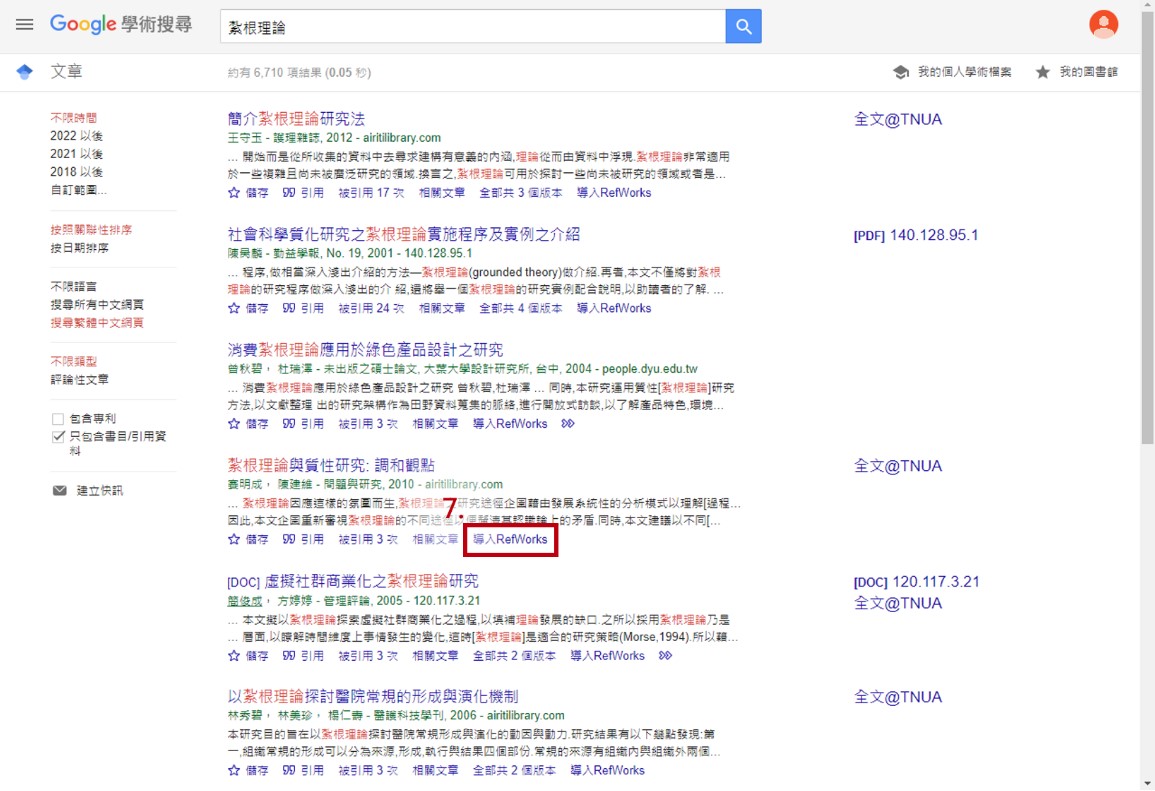Open My Profile graduation cap icon (我的個人學術檔案)

[901, 72]
